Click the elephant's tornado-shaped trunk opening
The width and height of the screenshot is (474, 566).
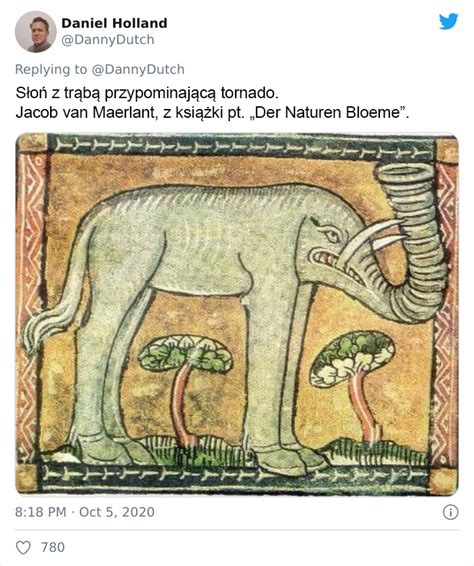point(404,173)
